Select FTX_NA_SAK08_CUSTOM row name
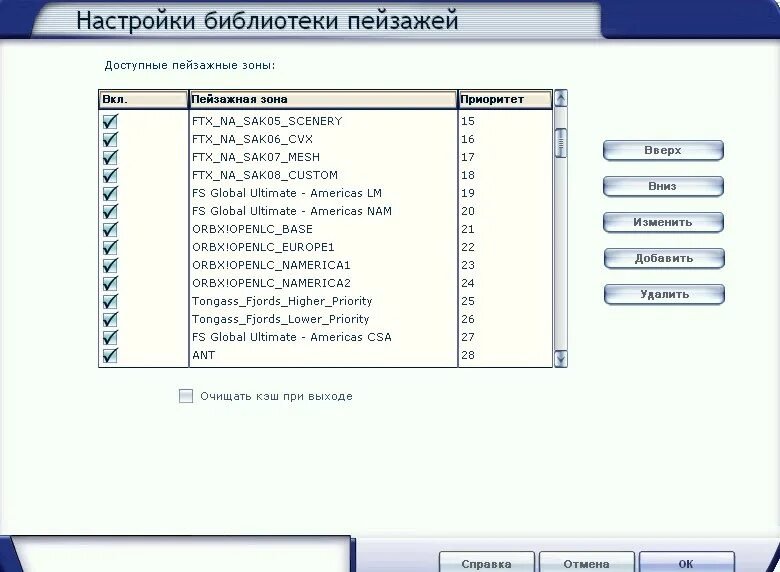The width and height of the screenshot is (780, 572). (x=265, y=175)
